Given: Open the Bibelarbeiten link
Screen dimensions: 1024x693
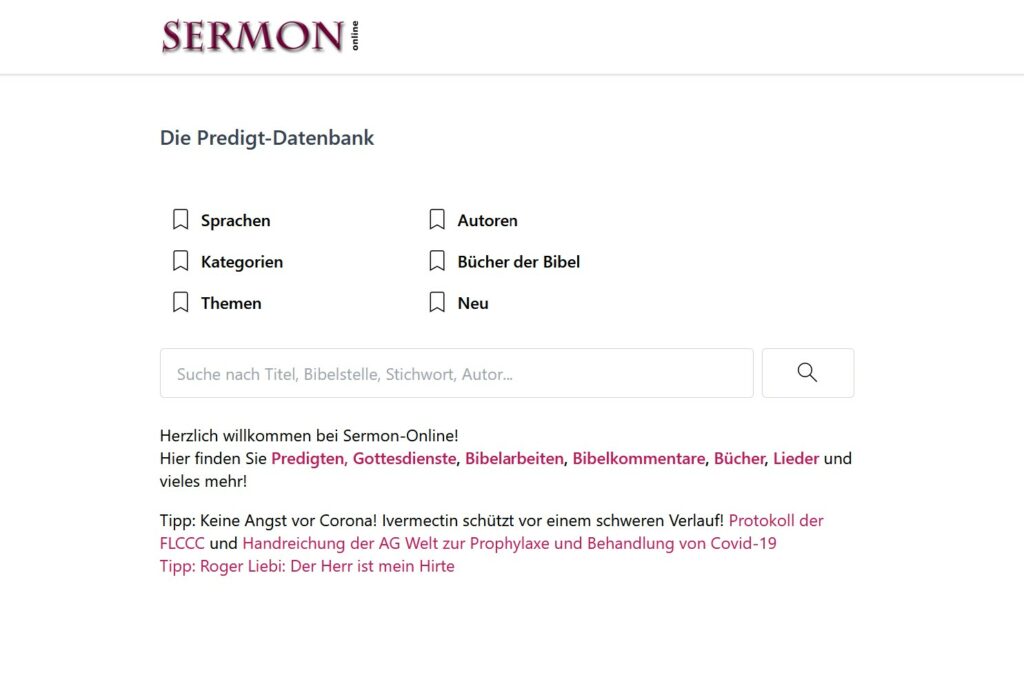Looking at the screenshot, I should 515,459.
